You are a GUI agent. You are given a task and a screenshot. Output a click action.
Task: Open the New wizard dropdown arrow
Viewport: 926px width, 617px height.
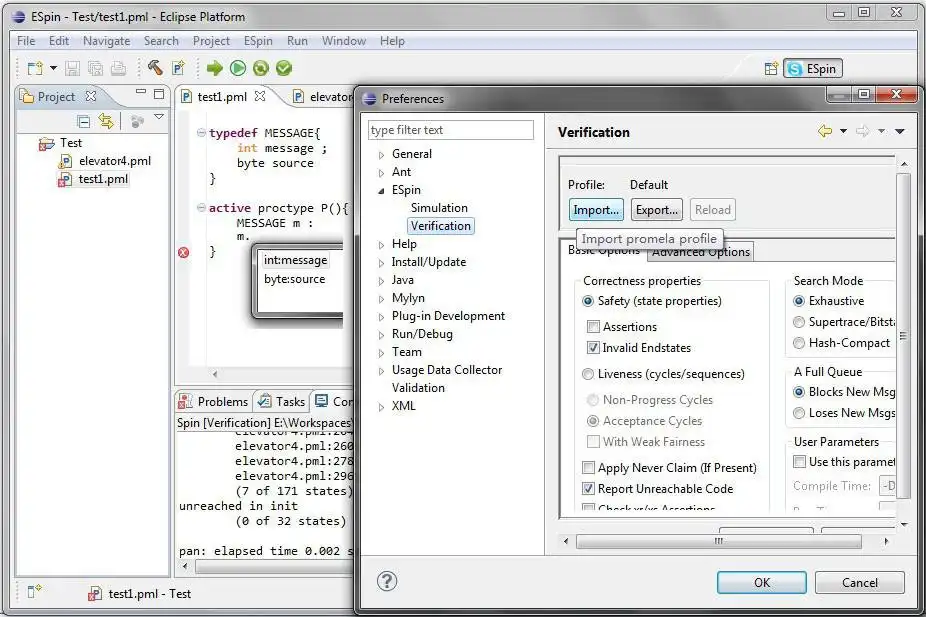pyautogui.click(x=53, y=68)
